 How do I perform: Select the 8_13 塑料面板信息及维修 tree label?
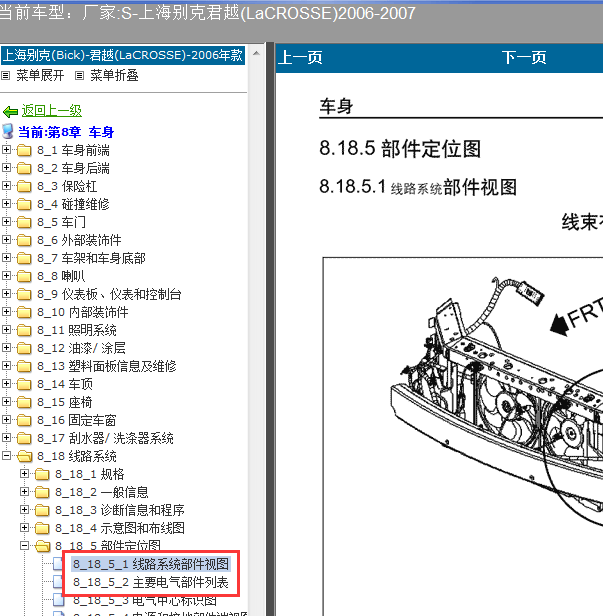107,367
